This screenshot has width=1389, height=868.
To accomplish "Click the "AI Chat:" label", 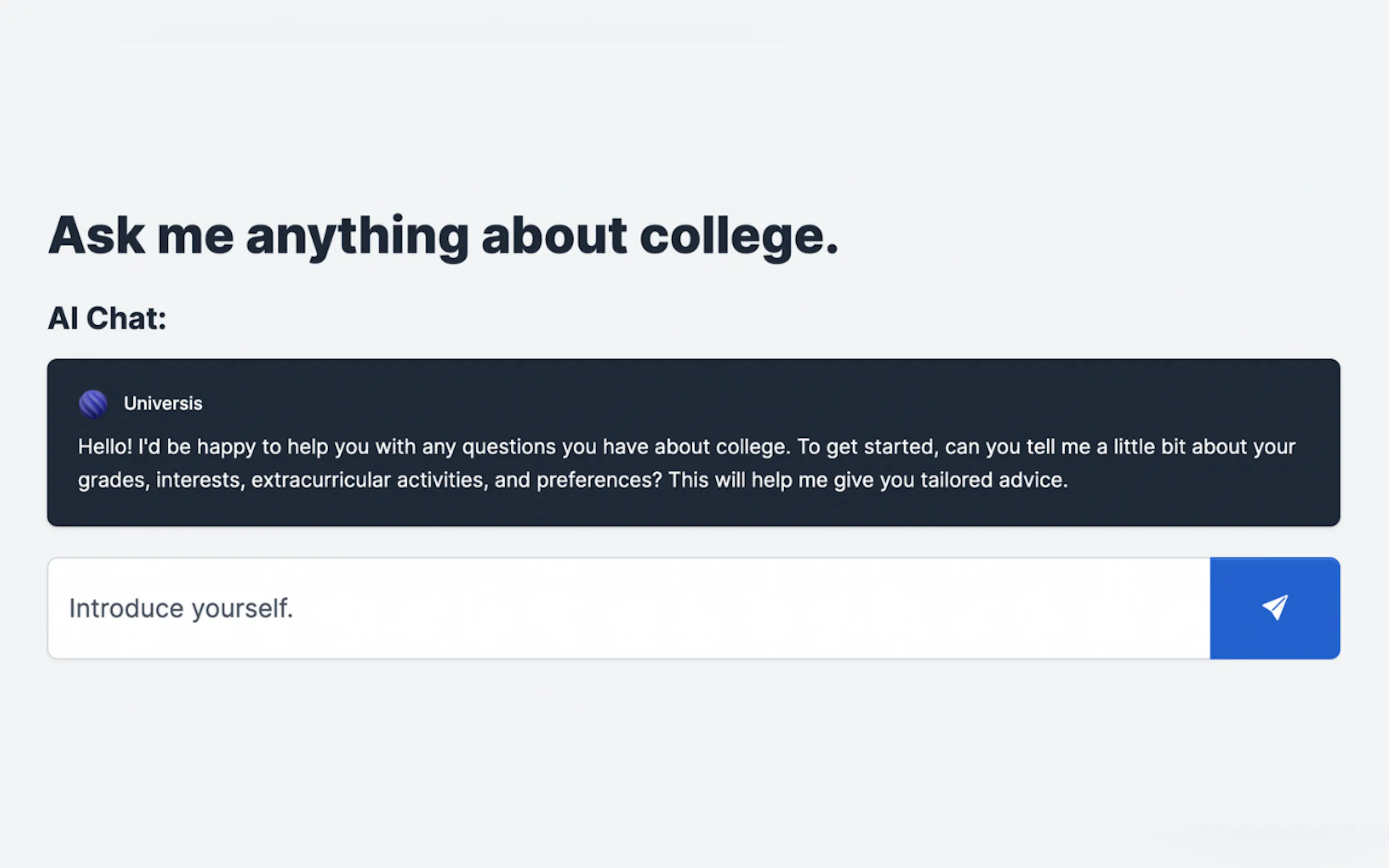I will (x=107, y=319).
